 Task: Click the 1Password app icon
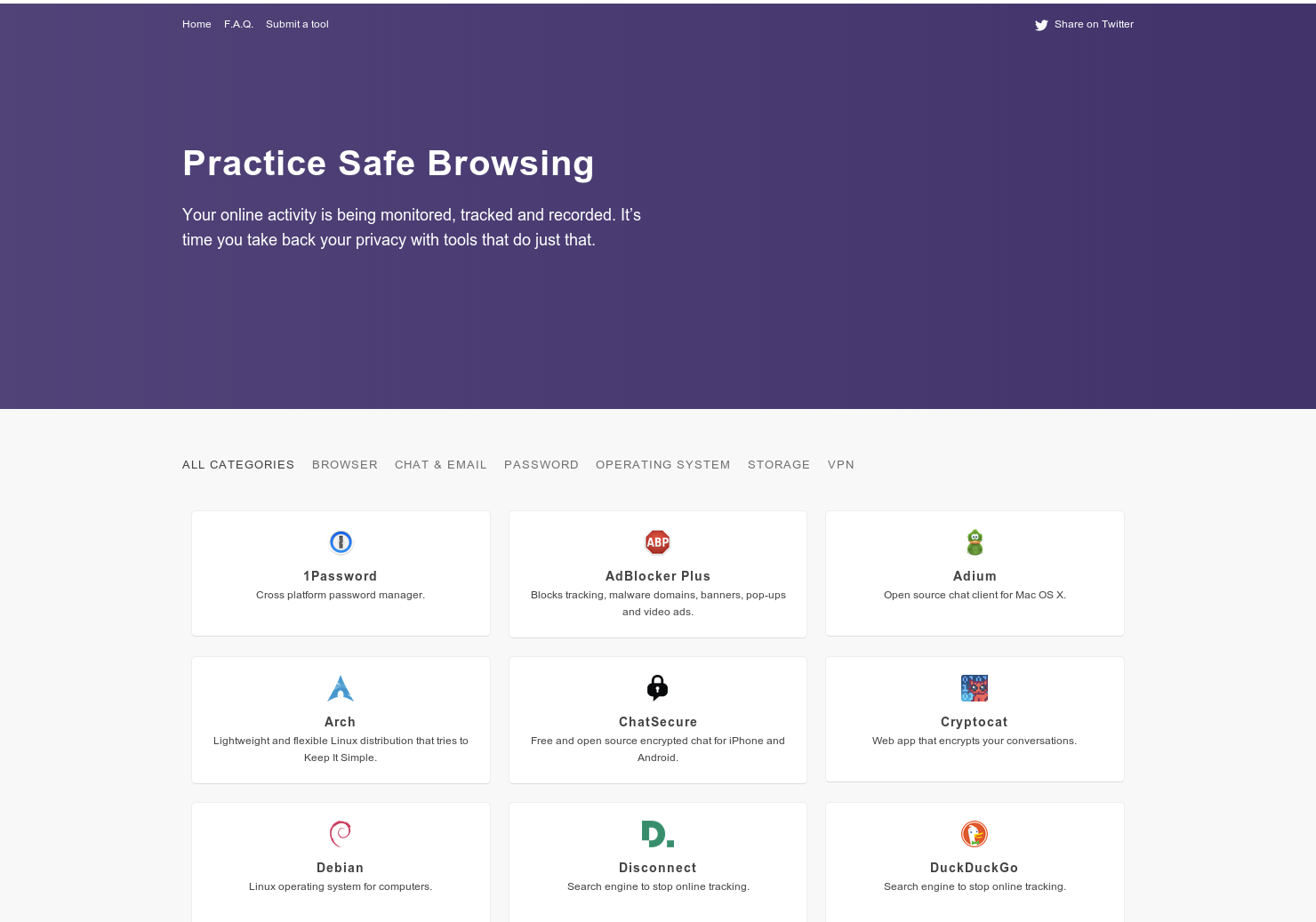[x=341, y=541]
